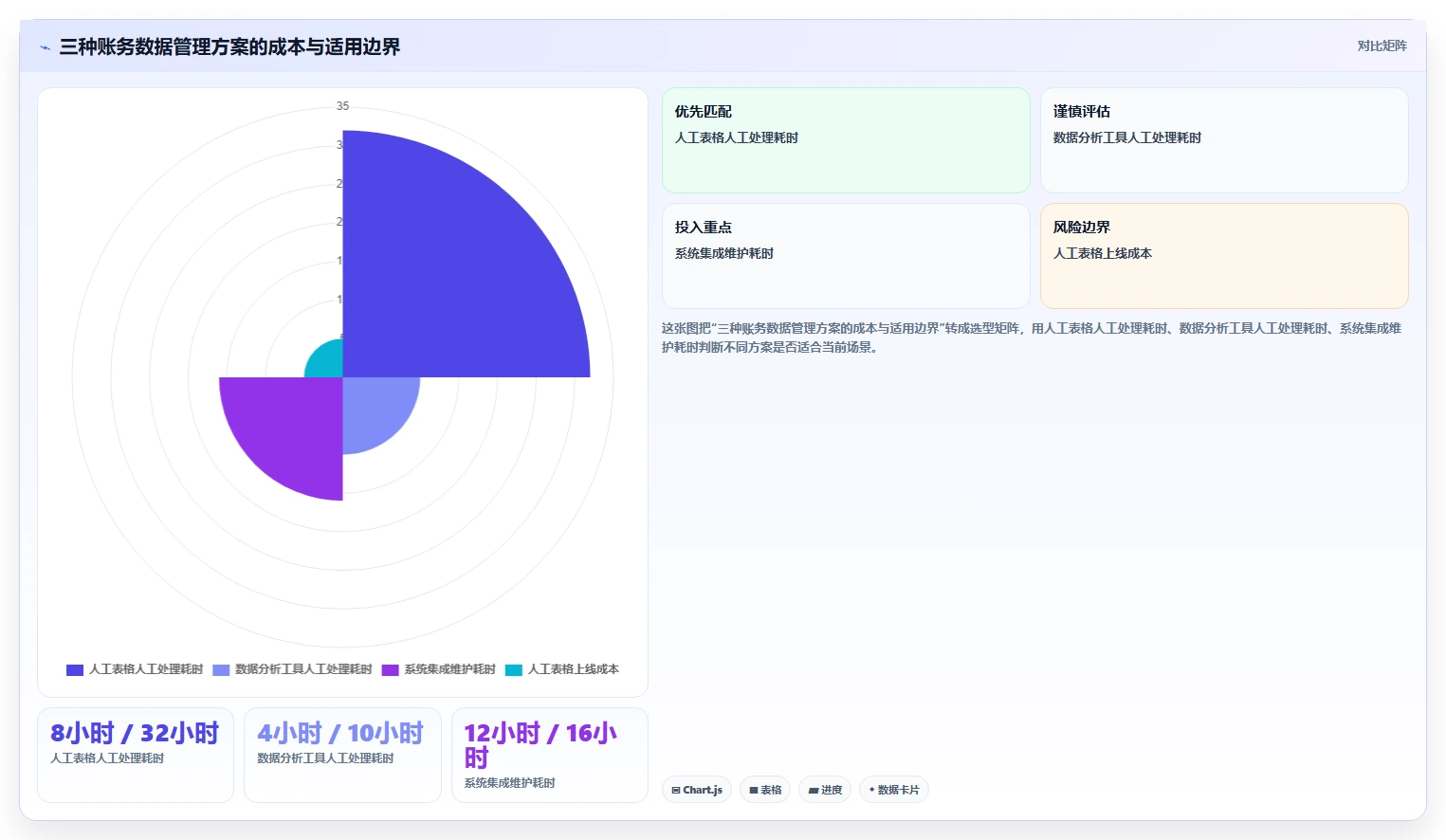This screenshot has width=1446, height=840.
Task: Click the 35 axis label on the chart
Action: (342, 106)
